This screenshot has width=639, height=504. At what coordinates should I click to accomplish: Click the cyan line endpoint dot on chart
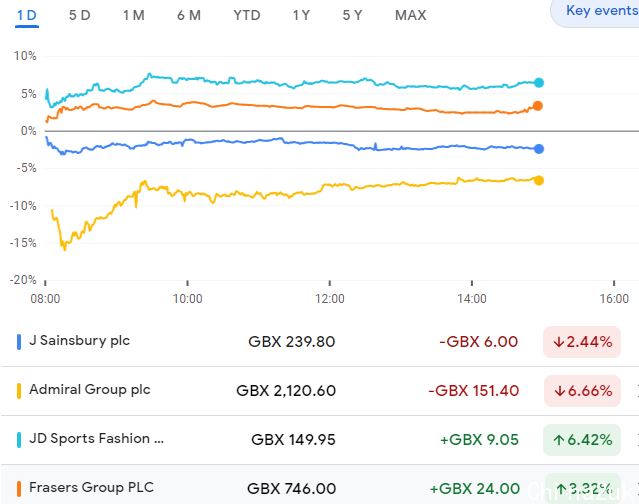pos(539,83)
